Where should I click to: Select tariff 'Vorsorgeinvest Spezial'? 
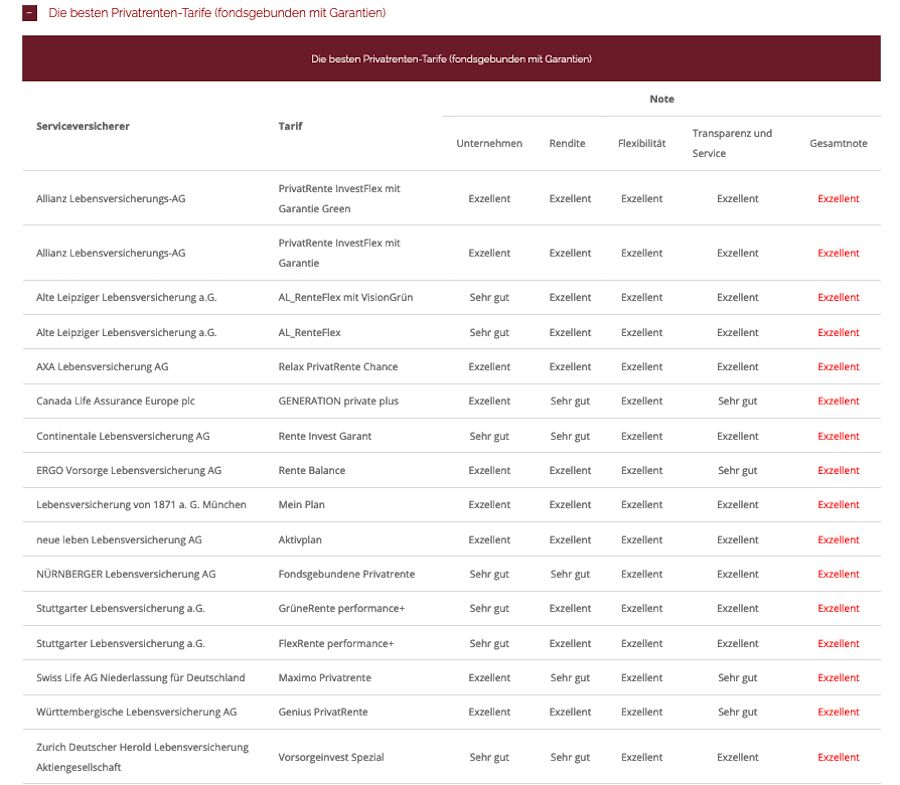331,757
